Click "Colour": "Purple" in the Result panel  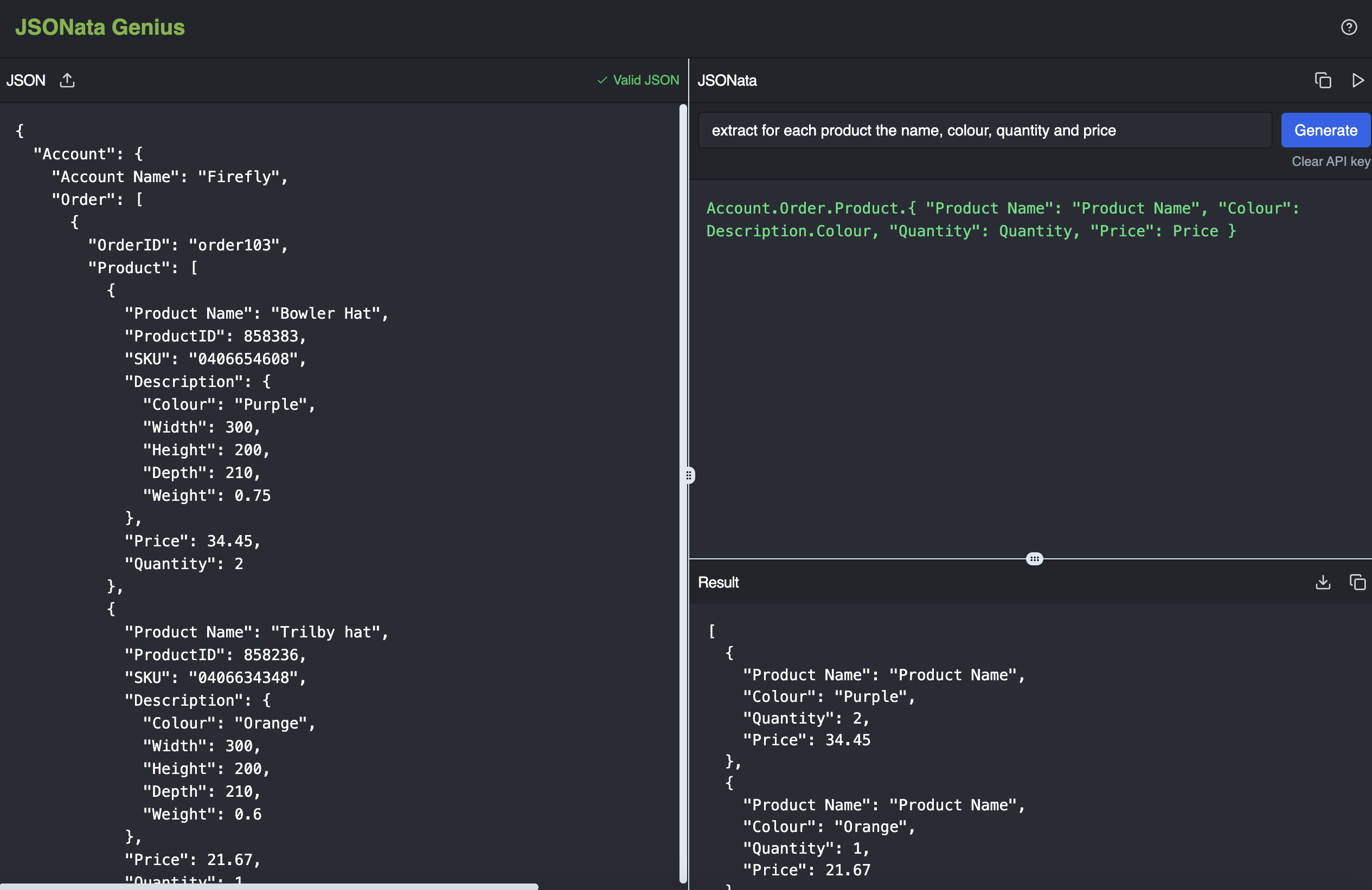(x=829, y=696)
